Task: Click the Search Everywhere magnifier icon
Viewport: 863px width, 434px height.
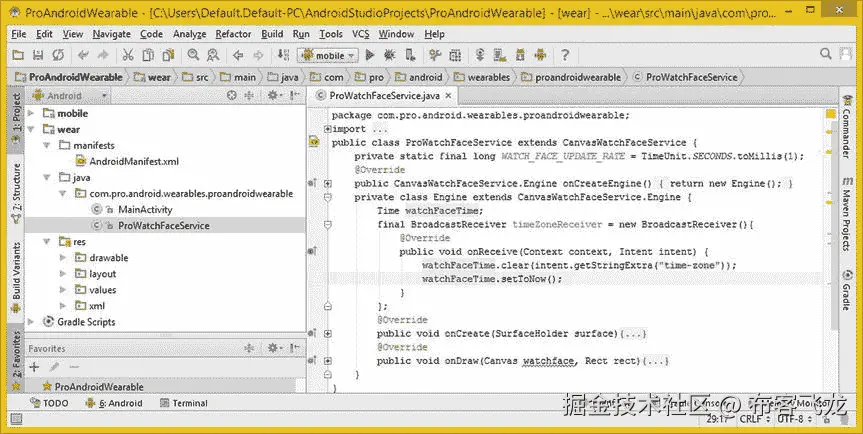Action: [x=826, y=54]
